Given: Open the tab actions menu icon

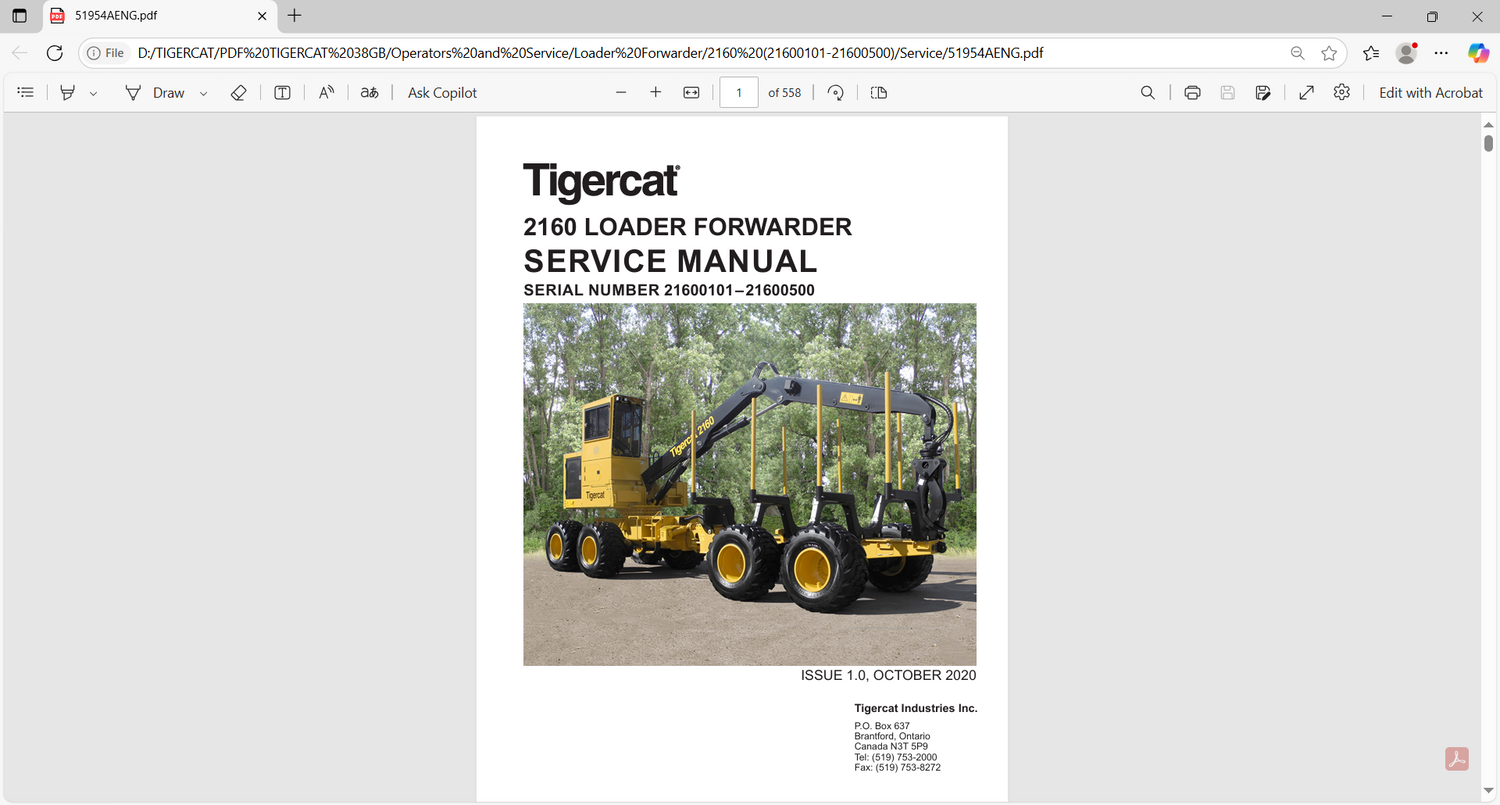Looking at the screenshot, I should pyautogui.click(x=20, y=16).
